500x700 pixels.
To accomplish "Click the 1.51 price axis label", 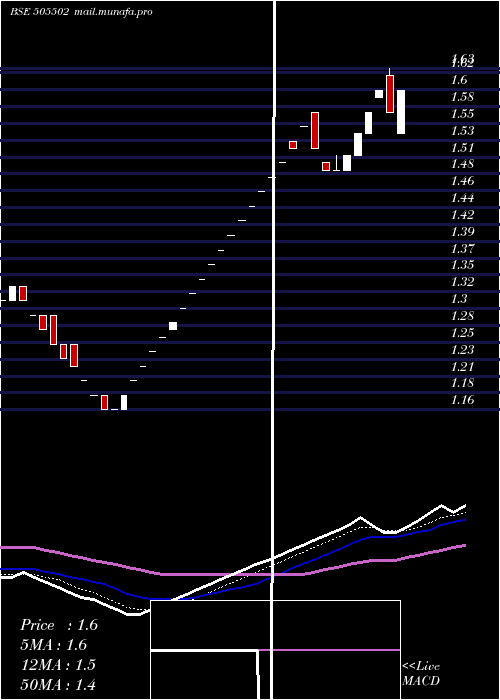I will (x=462, y=148).
